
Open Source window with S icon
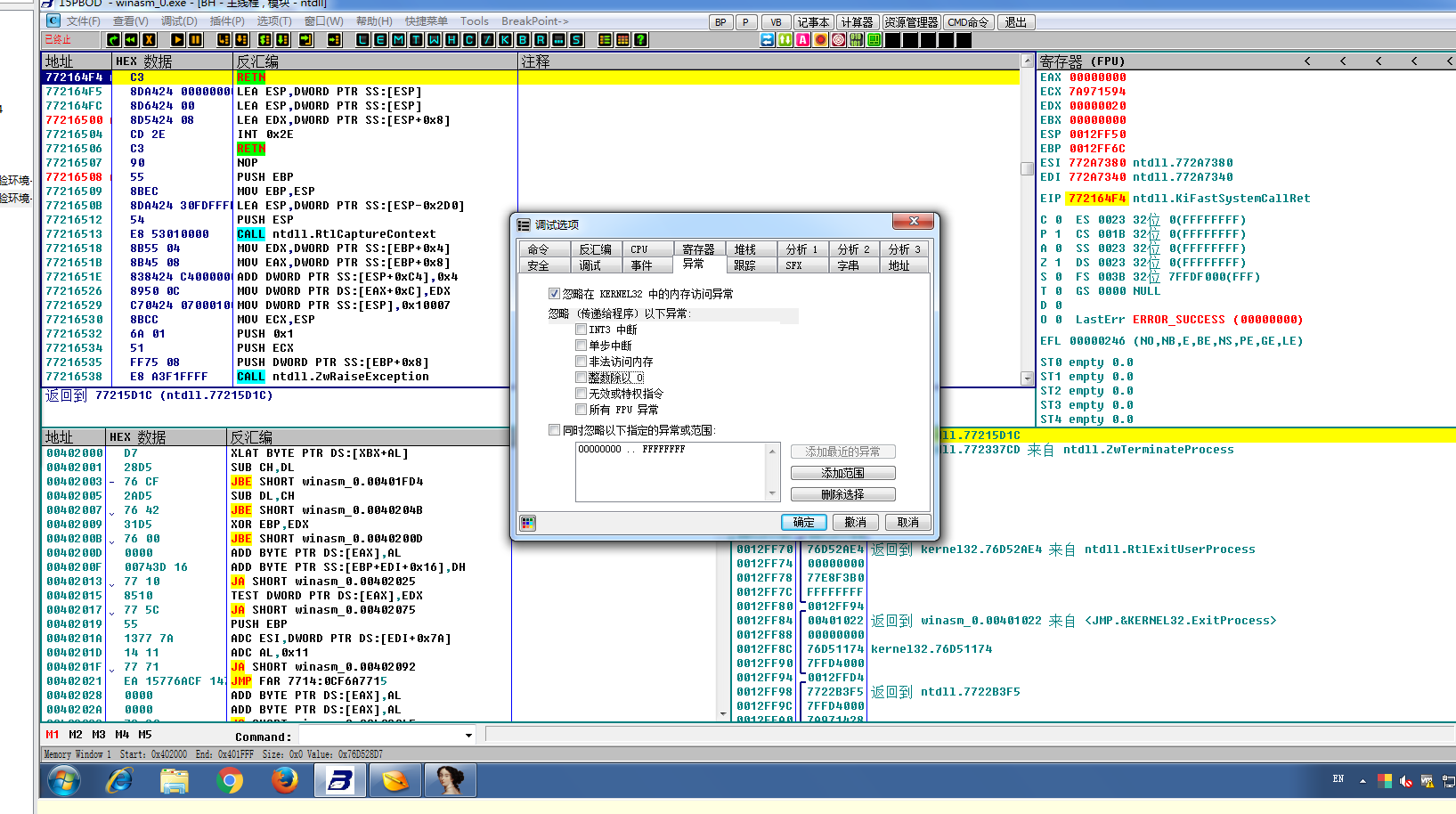(576, 40)
